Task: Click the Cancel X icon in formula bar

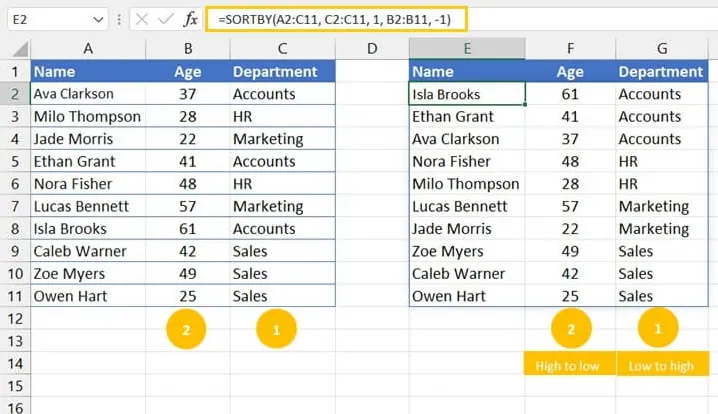Action: pos(142,19)
